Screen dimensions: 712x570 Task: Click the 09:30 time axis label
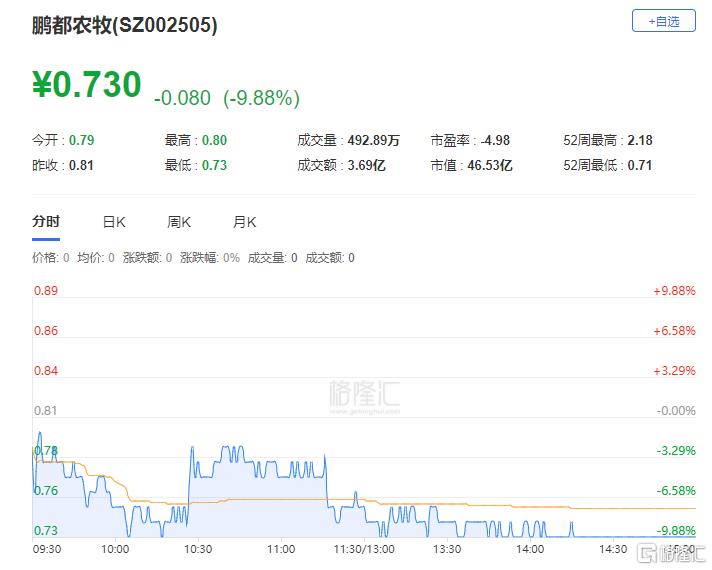pos(47,549)
